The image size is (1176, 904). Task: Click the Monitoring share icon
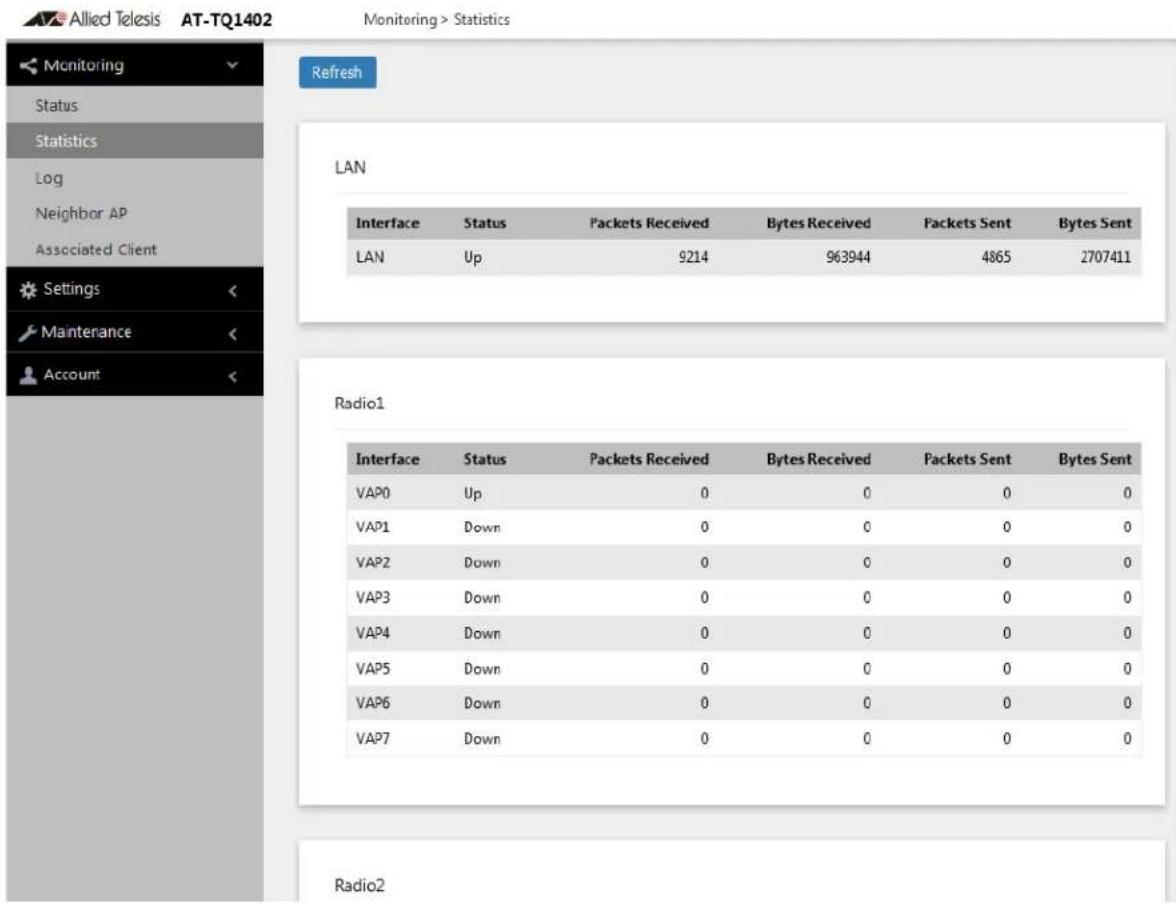coord(28,65)
